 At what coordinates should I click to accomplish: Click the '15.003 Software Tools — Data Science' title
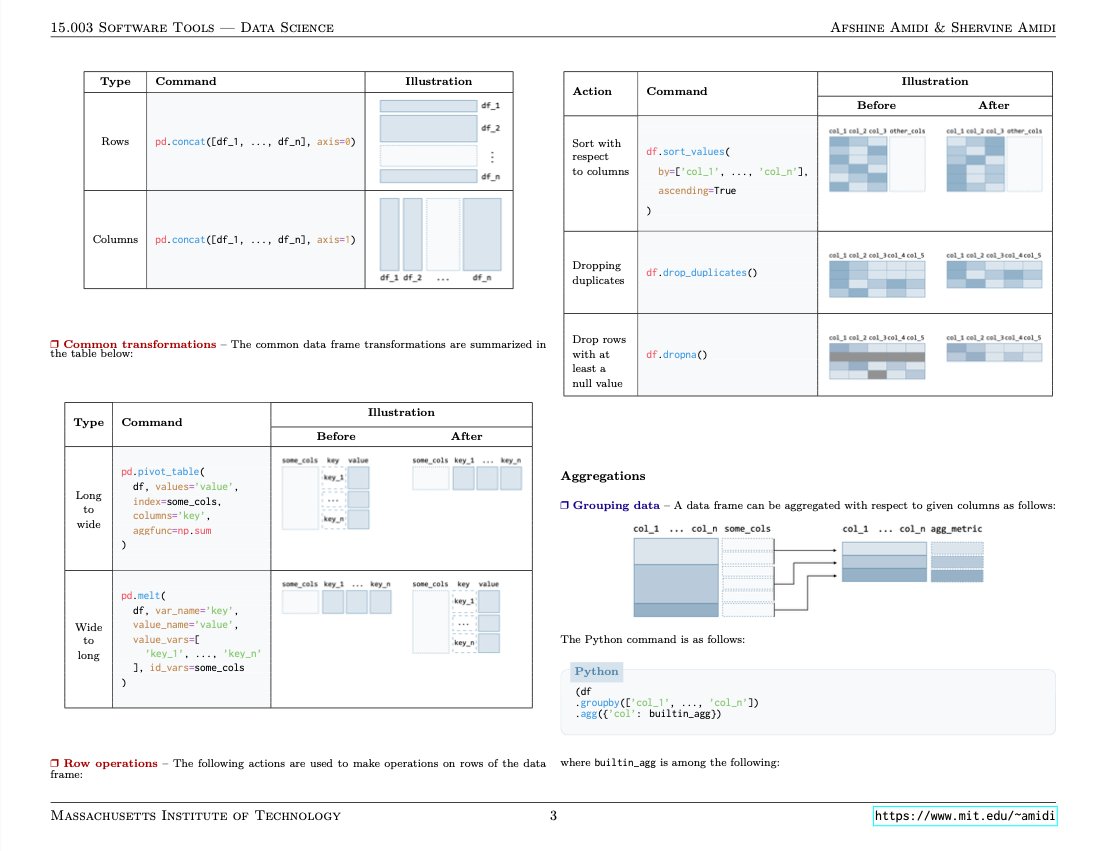[x=192, y=27]
